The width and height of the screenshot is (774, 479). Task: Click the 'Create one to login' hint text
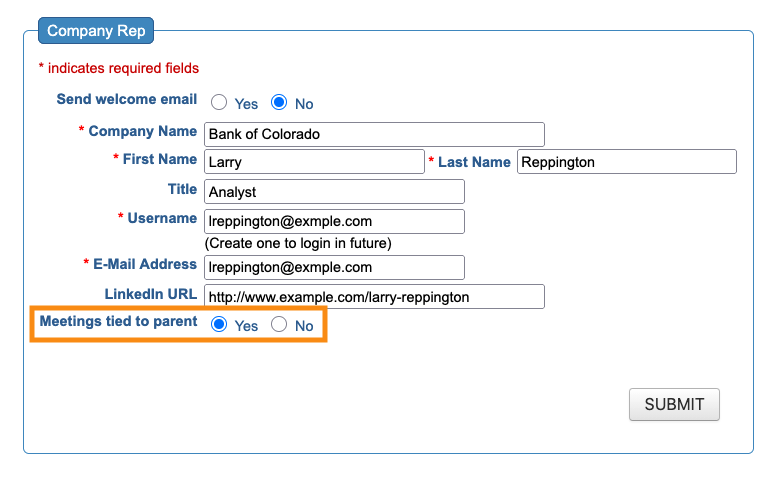pyautogui.click(x=298, y=243)
